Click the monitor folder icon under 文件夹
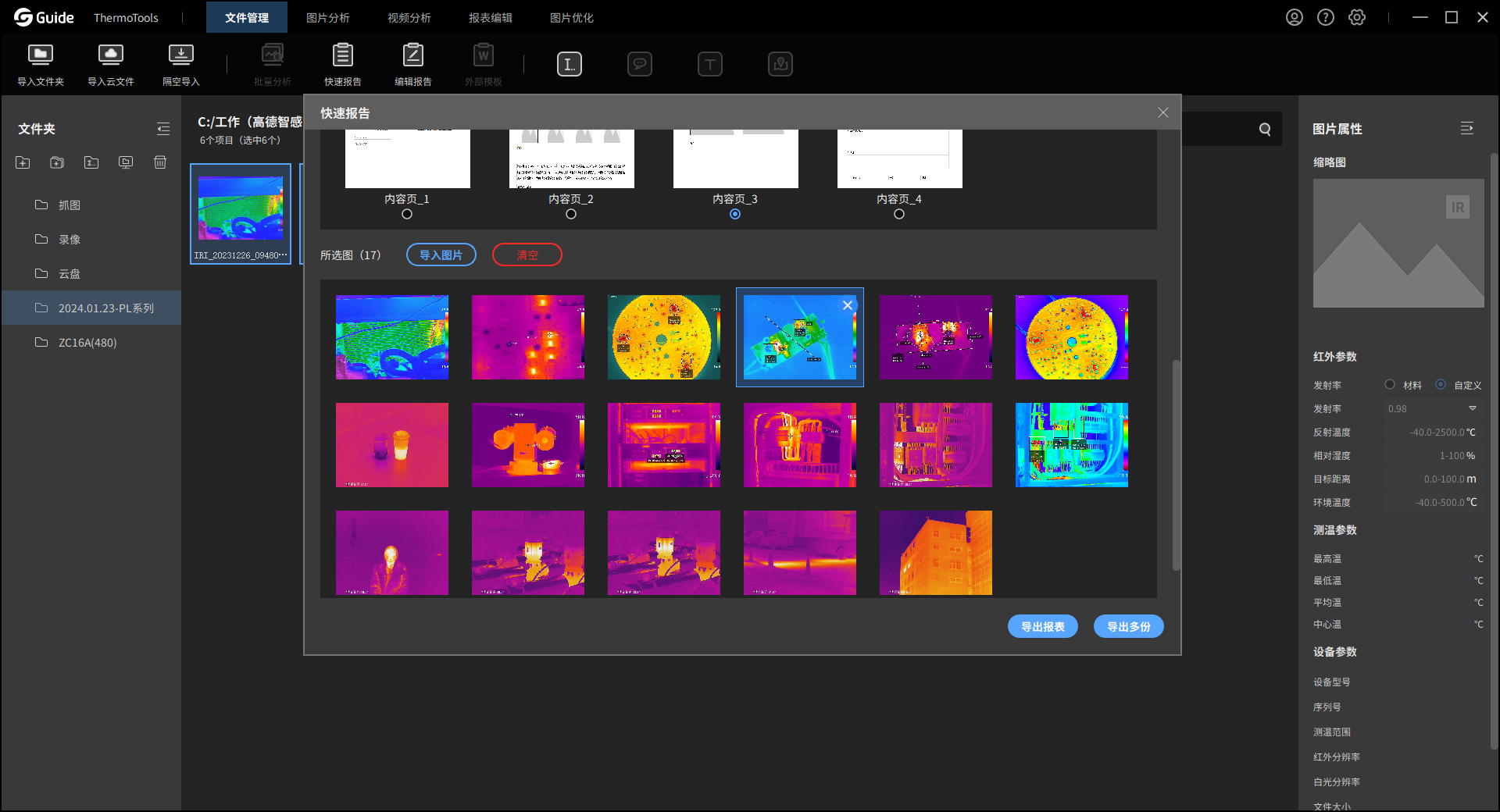The width and height of the screenshot is (1500, 812). pos(126,162)
